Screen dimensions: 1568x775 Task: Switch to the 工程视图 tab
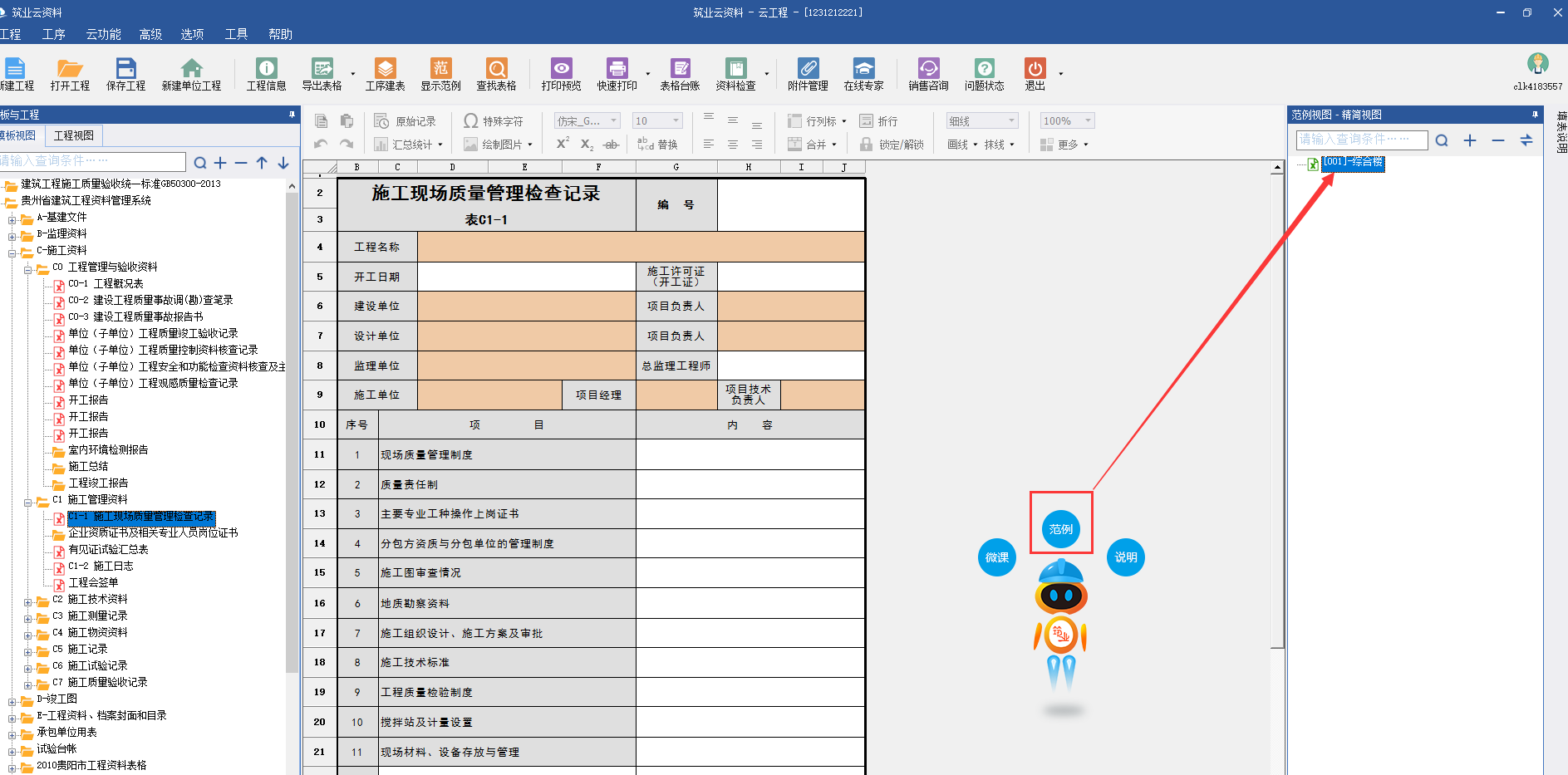click(x=74, y=135)
